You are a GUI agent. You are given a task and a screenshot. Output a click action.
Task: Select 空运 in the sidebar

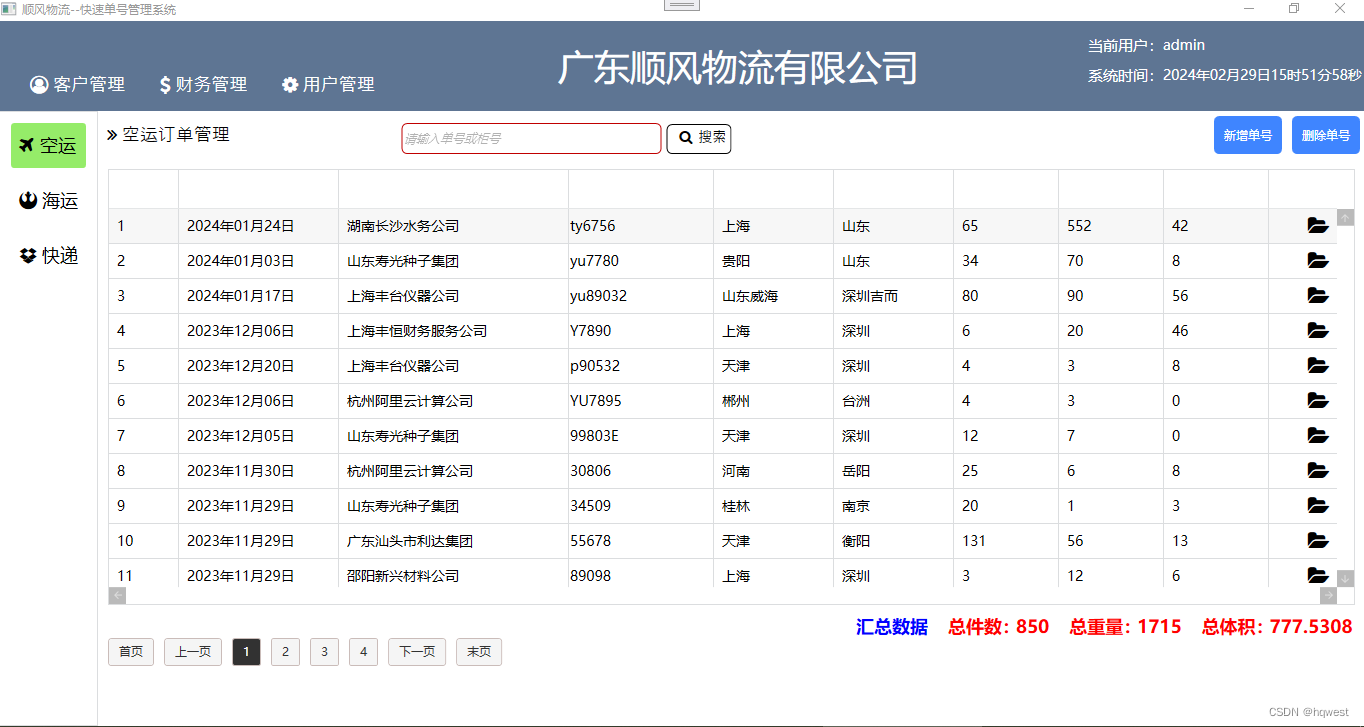pyautogui.click(x=48, y=146)
